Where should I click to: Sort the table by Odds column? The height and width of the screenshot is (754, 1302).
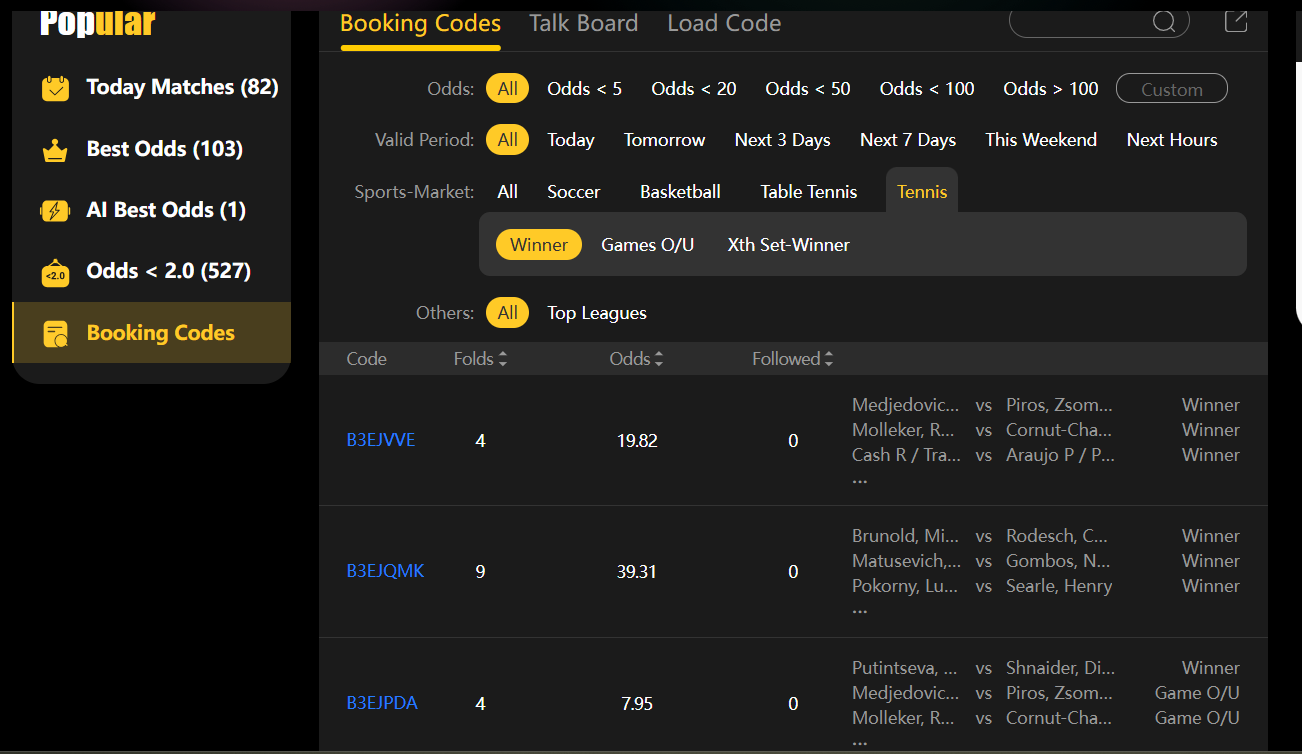pyautogui.click(x=636, y=359)
